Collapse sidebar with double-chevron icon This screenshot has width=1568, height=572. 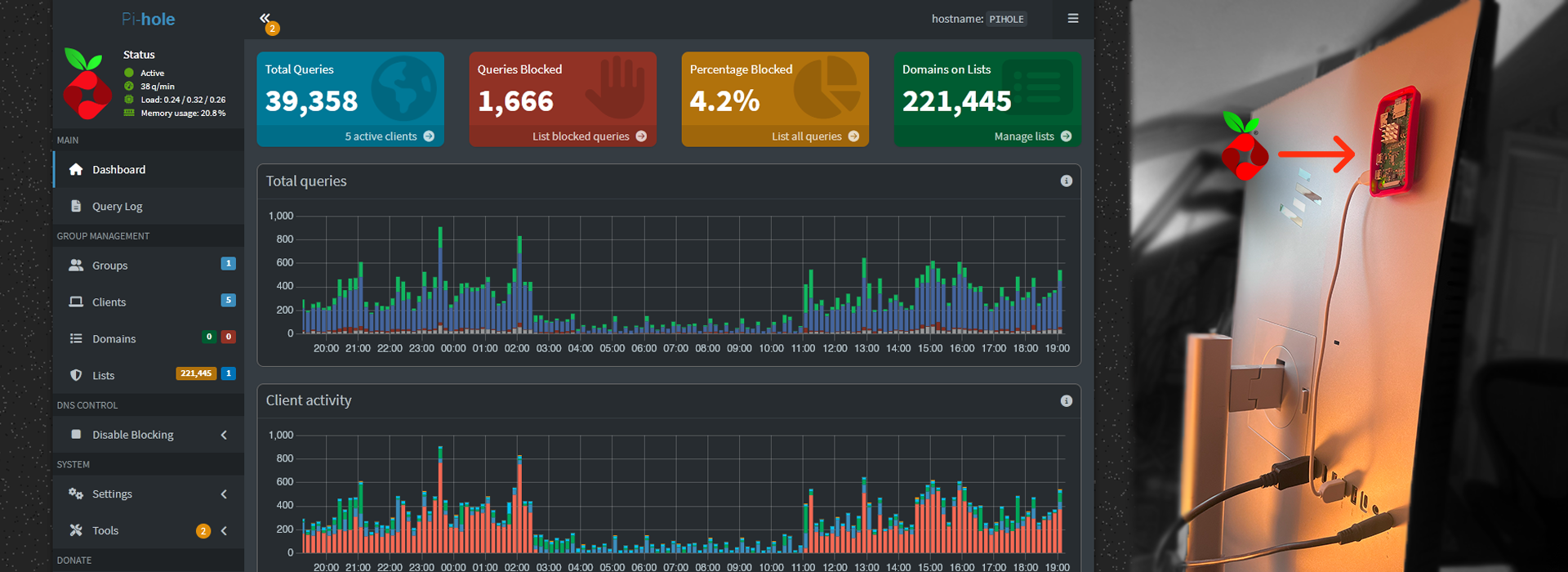click(x=265, y=17)
